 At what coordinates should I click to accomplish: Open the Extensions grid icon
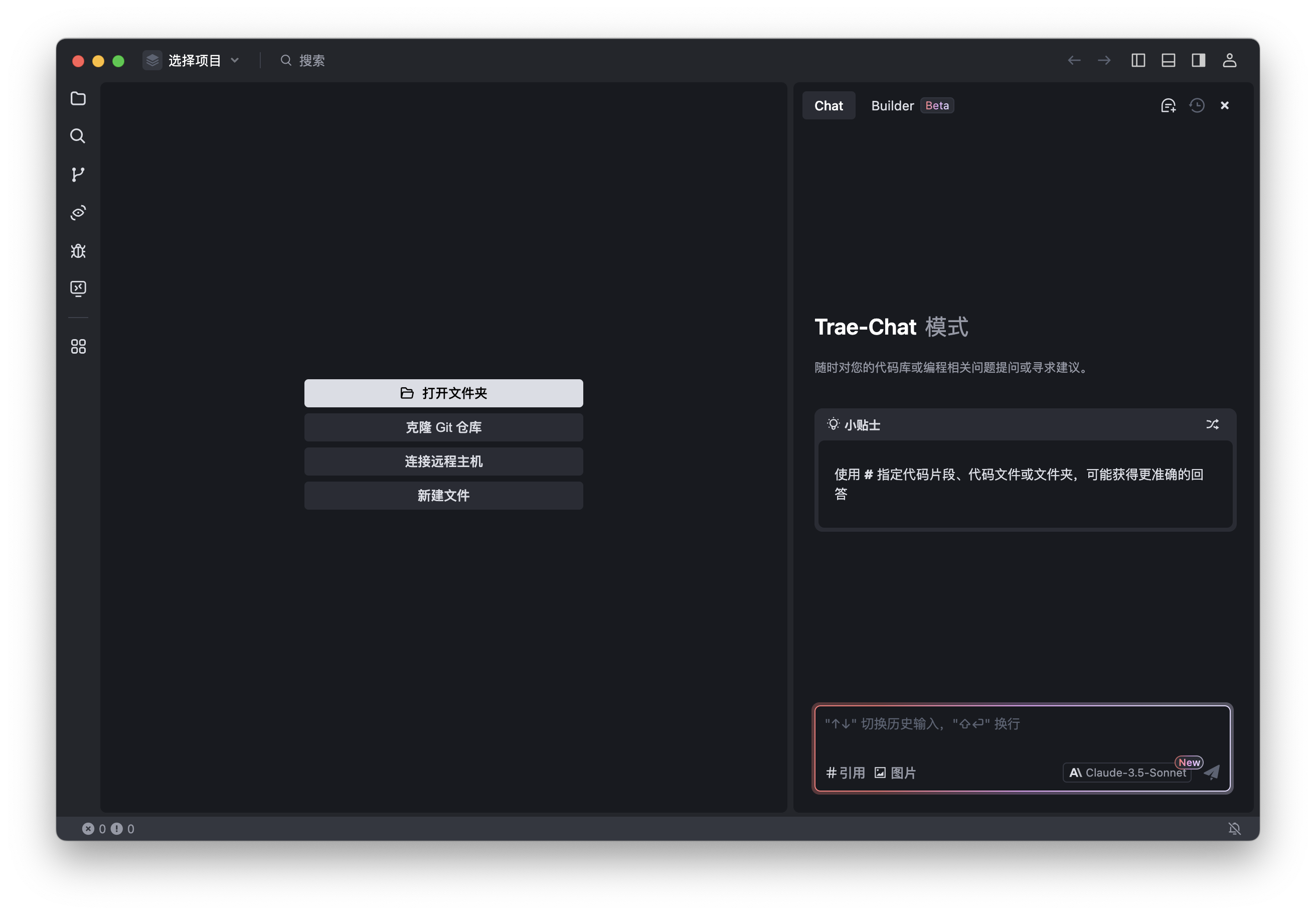[x=78, y=346]
